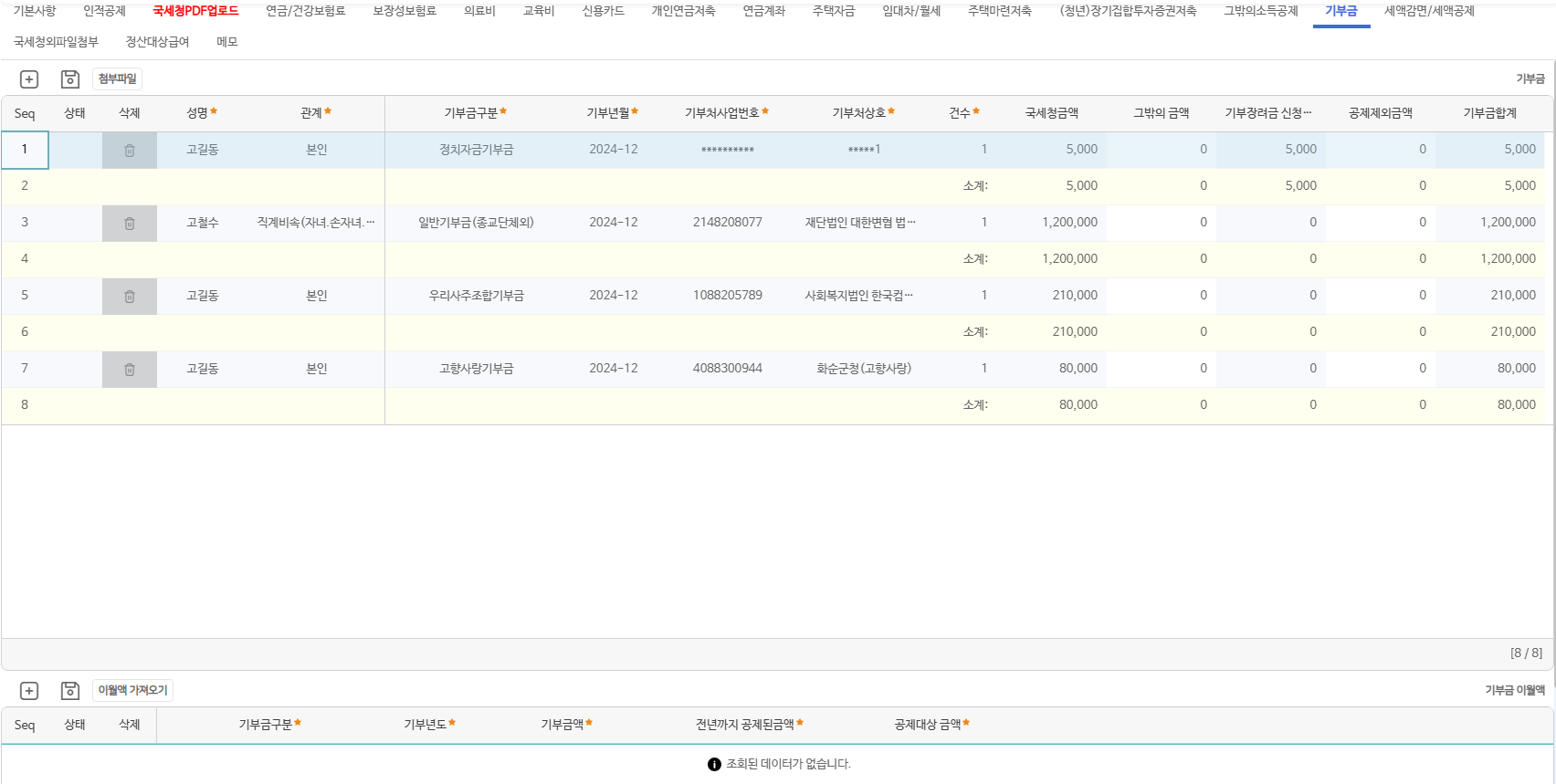Add a row in 기부금 이월액 section
Screen dimensions: 1556x784
click(x=29, y=691)
